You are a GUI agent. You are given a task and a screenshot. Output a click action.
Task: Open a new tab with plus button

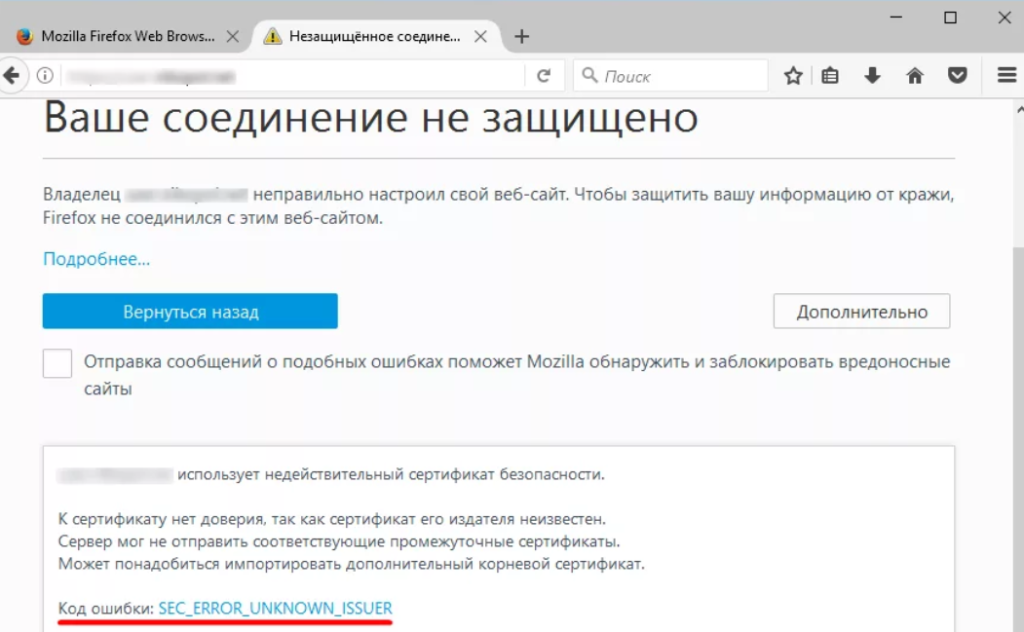click(x=521, y=37)
